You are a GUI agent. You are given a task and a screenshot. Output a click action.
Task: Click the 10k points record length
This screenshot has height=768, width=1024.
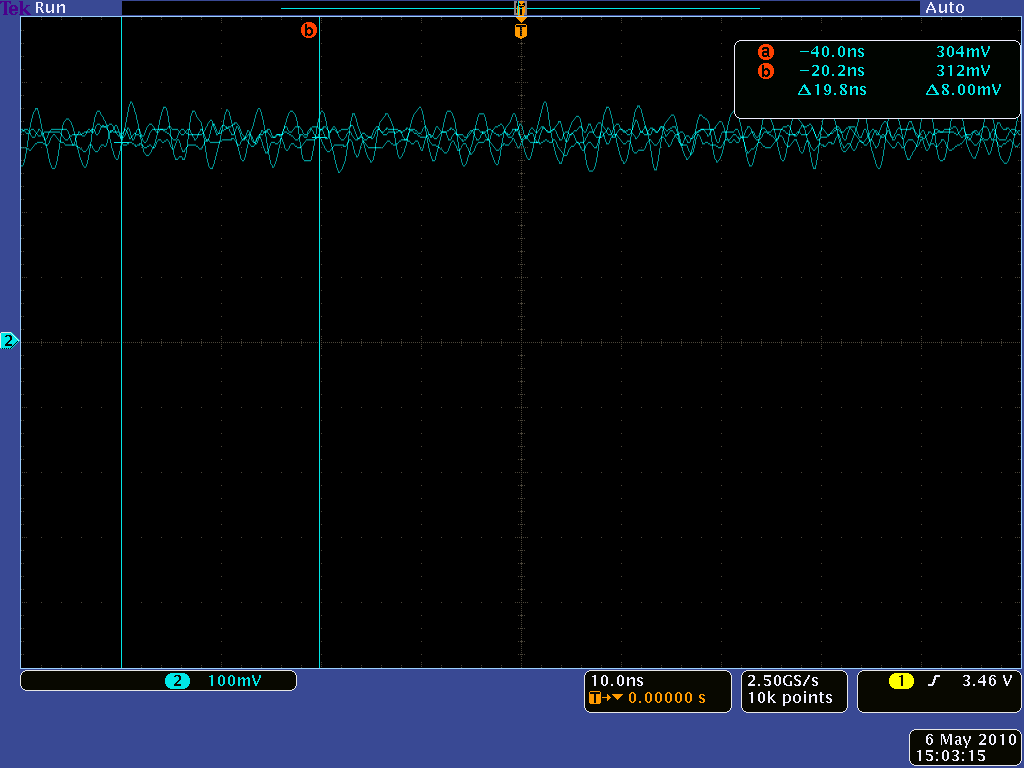point(790,698)
